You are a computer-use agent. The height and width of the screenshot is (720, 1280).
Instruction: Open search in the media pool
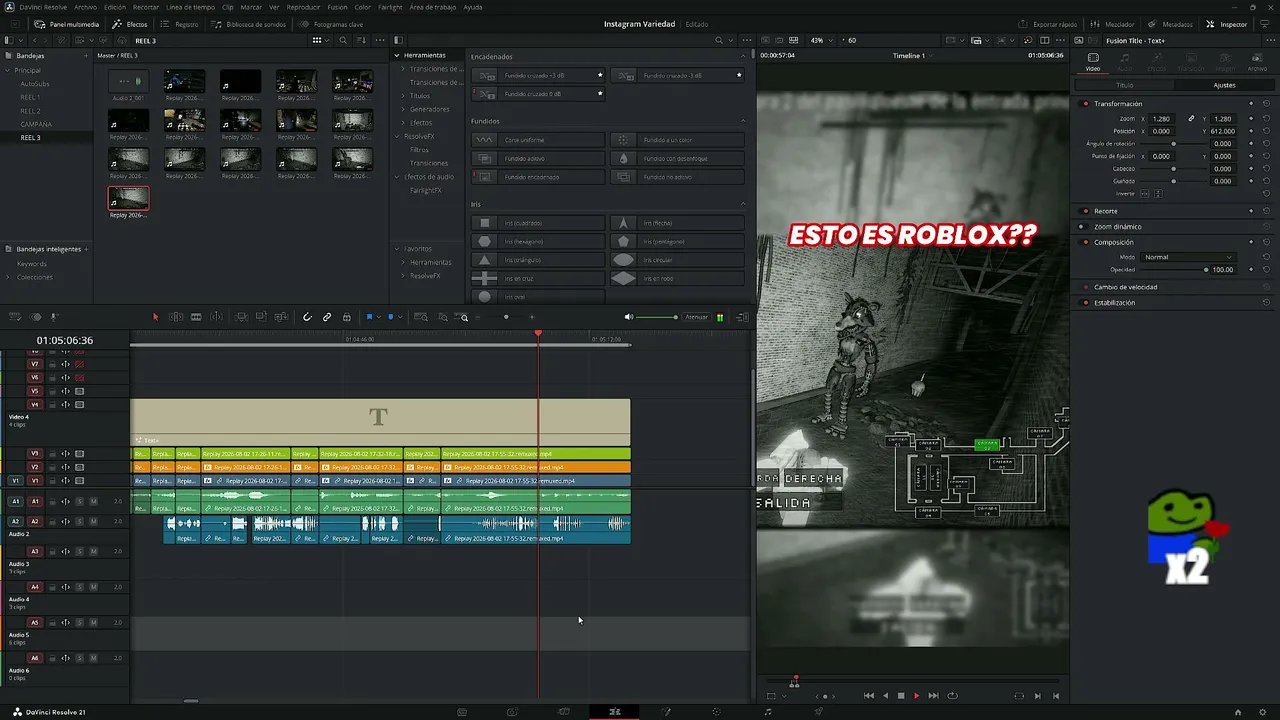pos(343,41)
